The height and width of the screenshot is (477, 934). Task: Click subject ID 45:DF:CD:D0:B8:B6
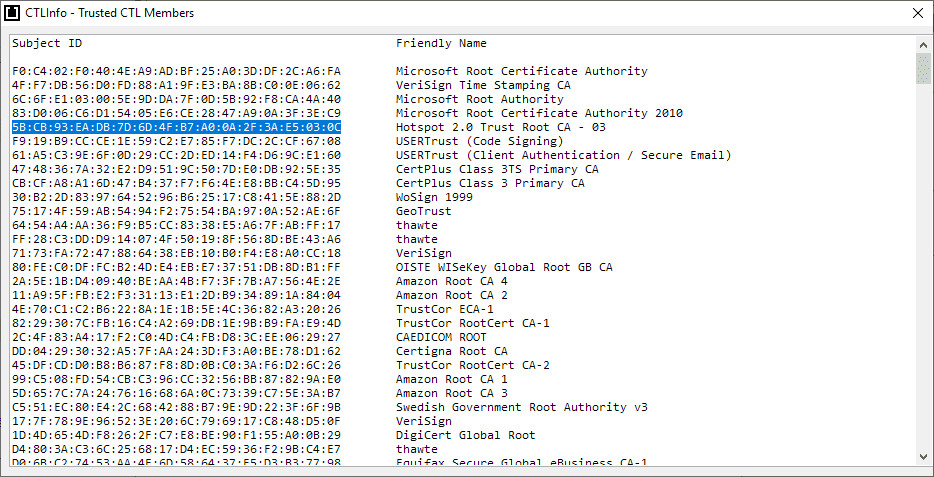click(176, 365)
